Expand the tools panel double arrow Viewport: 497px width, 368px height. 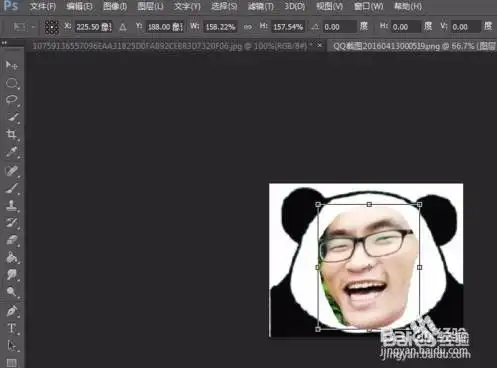[x=4, y=43]
